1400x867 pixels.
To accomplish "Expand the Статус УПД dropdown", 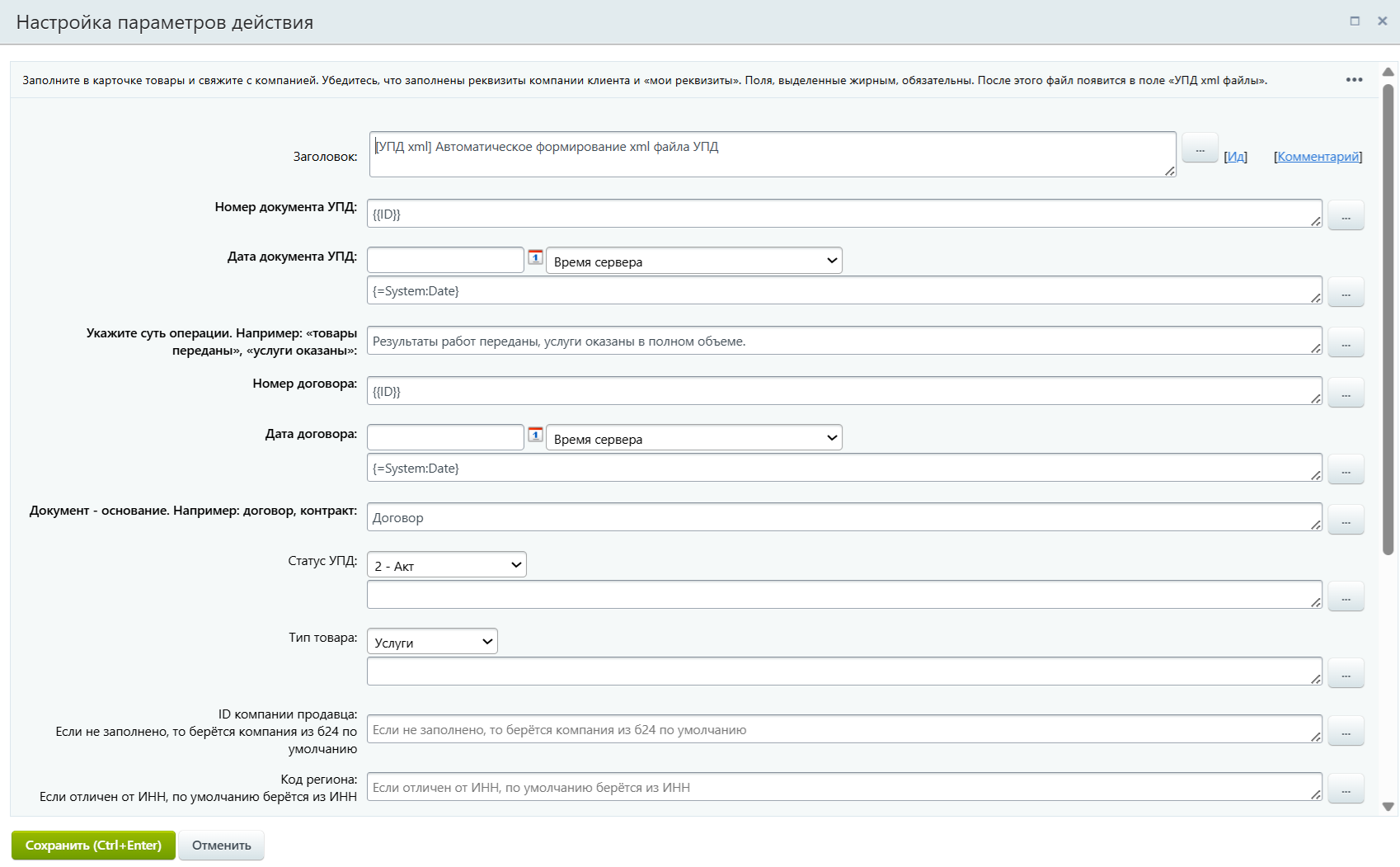I will click(447, 565).
